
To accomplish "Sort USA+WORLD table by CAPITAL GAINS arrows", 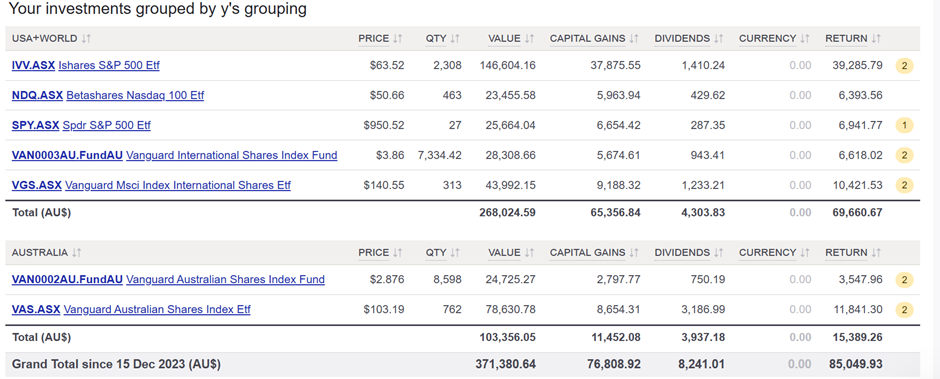I will click(634, 38).
